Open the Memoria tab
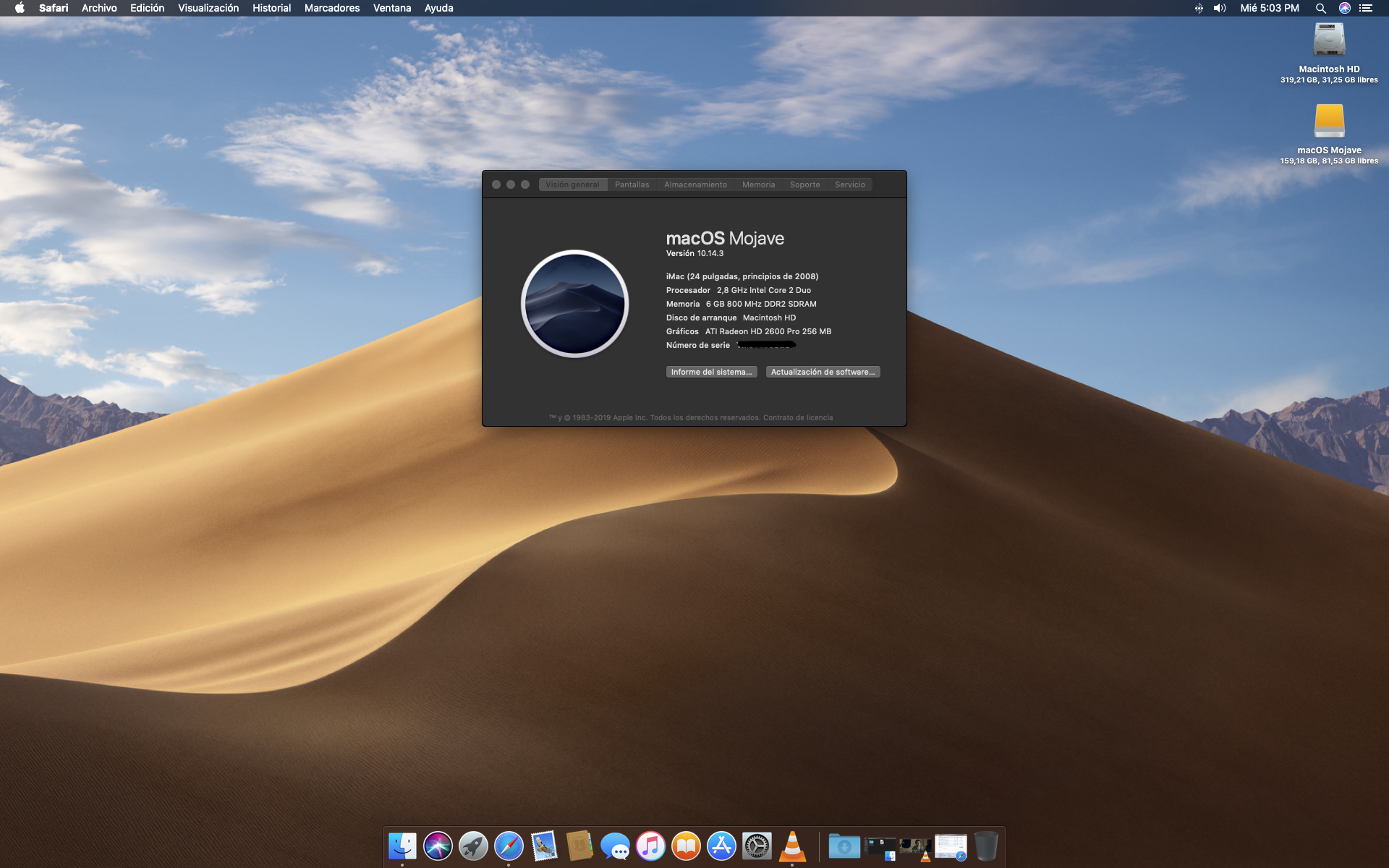1389x868 pixels. pos(758,184)
